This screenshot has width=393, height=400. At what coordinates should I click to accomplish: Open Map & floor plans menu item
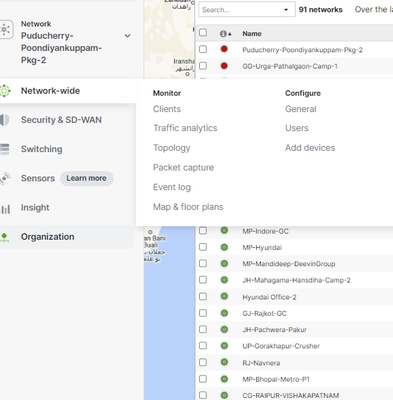pyautogui.click(x=188, y=207)
